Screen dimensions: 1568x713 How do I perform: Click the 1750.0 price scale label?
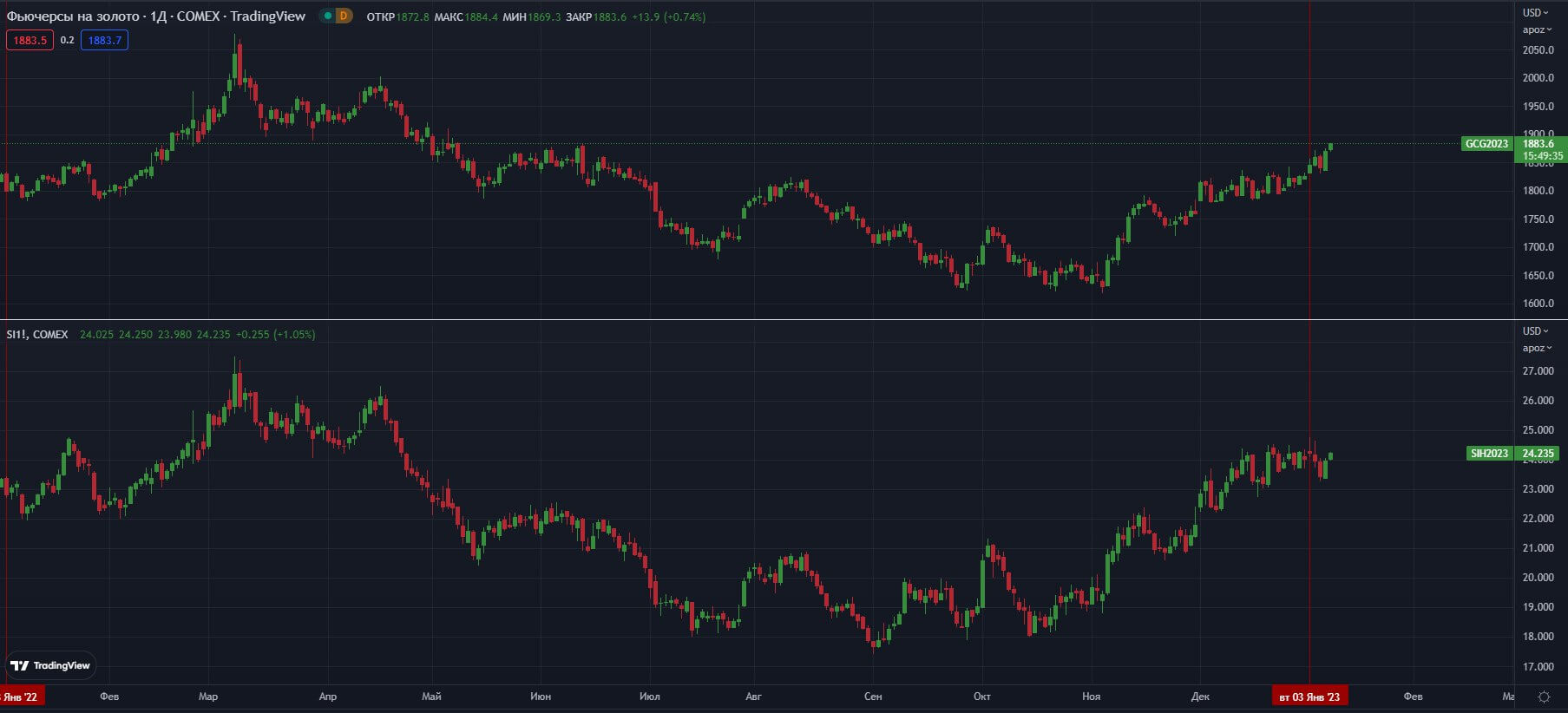(1538, 219)
